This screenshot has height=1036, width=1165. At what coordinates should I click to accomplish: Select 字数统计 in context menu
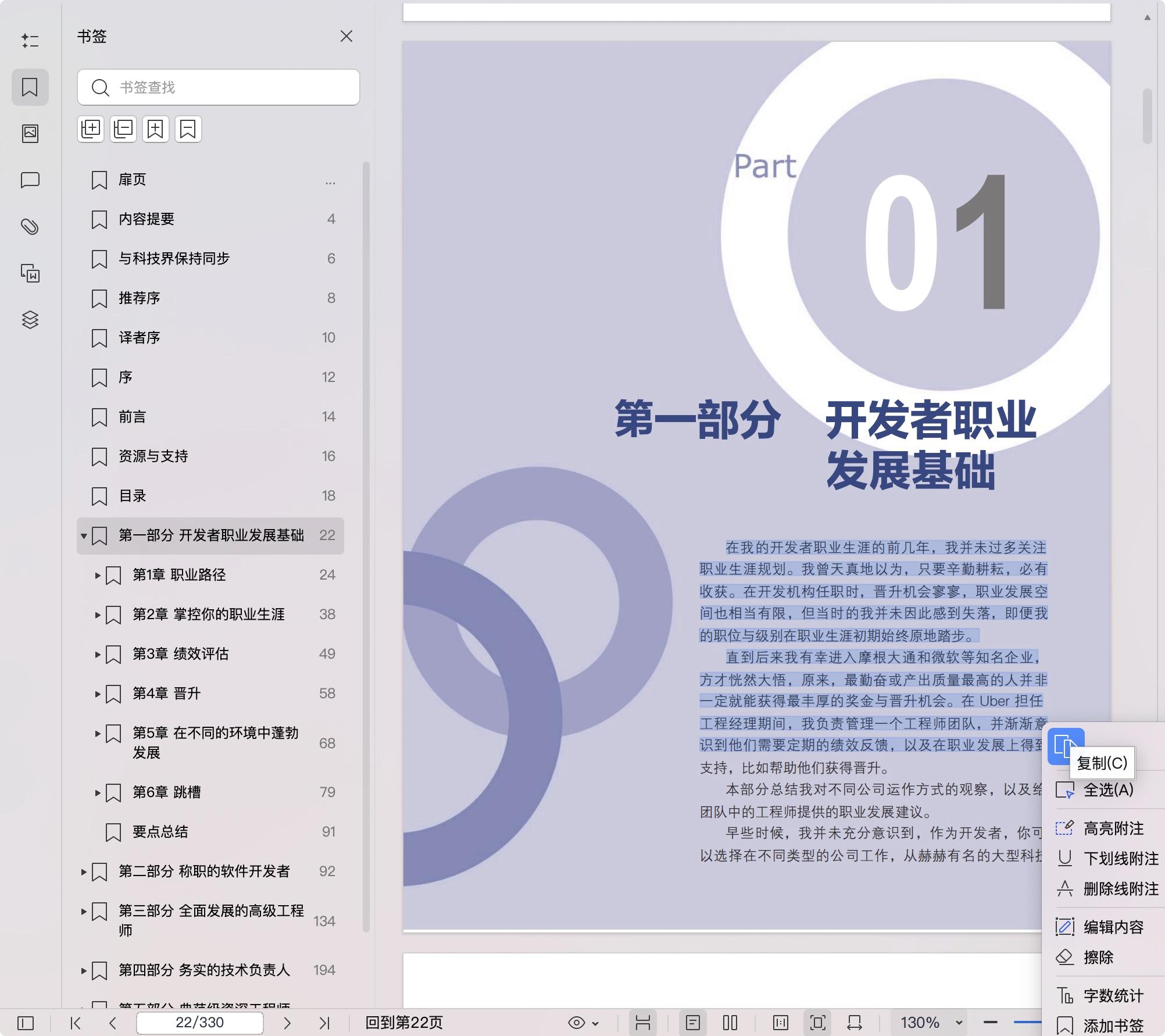point(1113,995)
